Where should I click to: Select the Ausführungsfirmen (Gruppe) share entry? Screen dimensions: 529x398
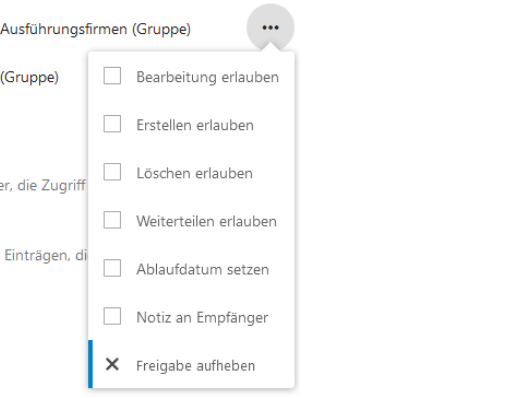[x=95, y=29]
